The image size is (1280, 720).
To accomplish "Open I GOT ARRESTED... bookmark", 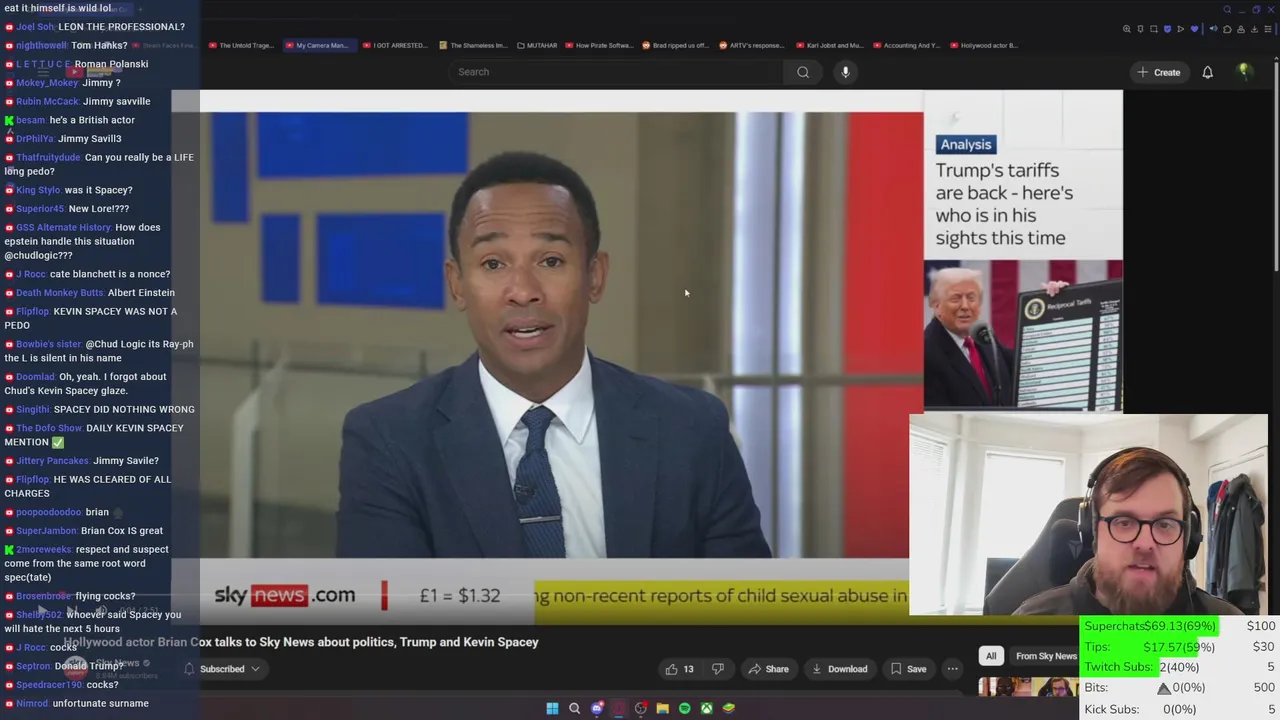I will click(x=394, y=45).
